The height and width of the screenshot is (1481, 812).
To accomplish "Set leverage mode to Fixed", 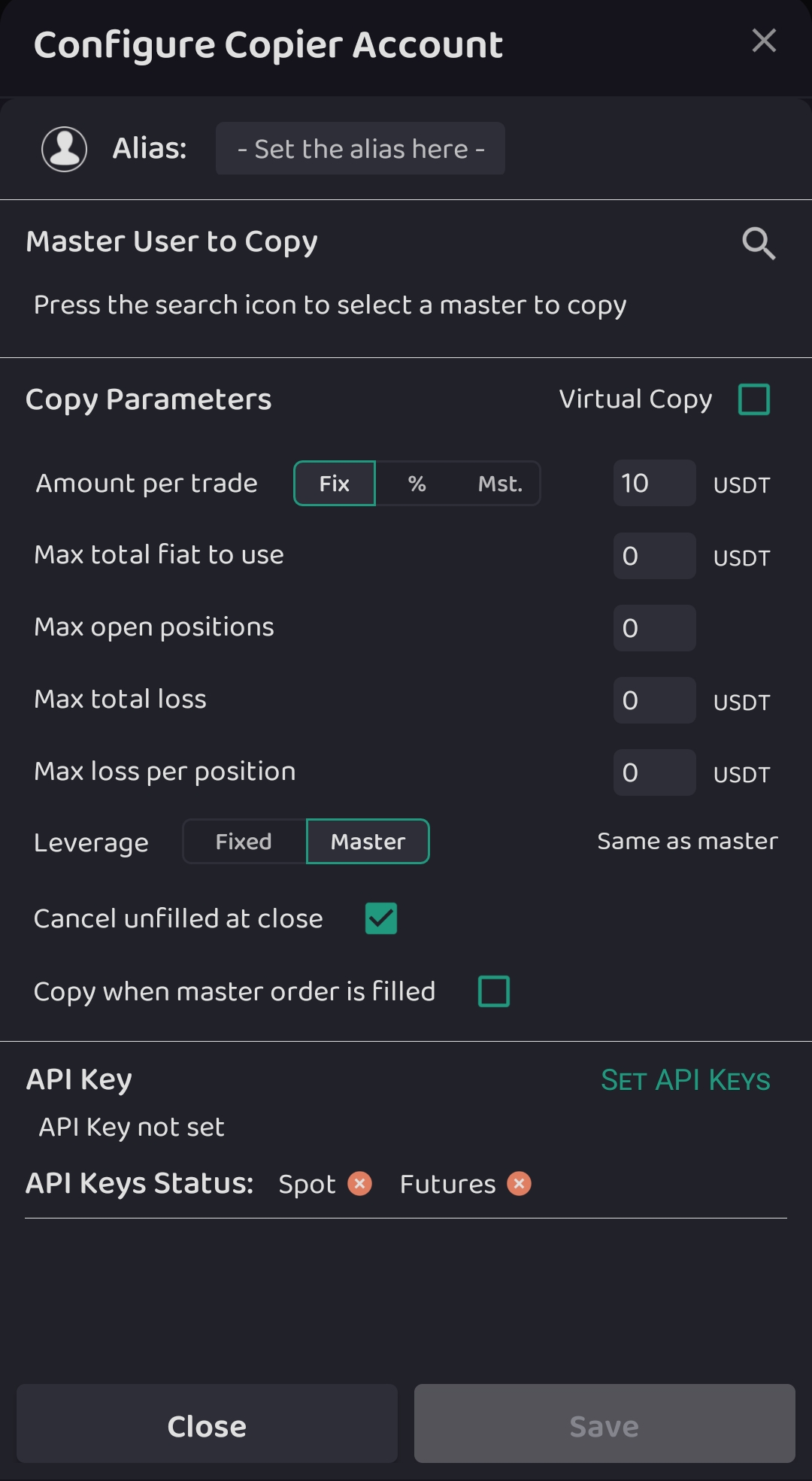I will [244, 841].
